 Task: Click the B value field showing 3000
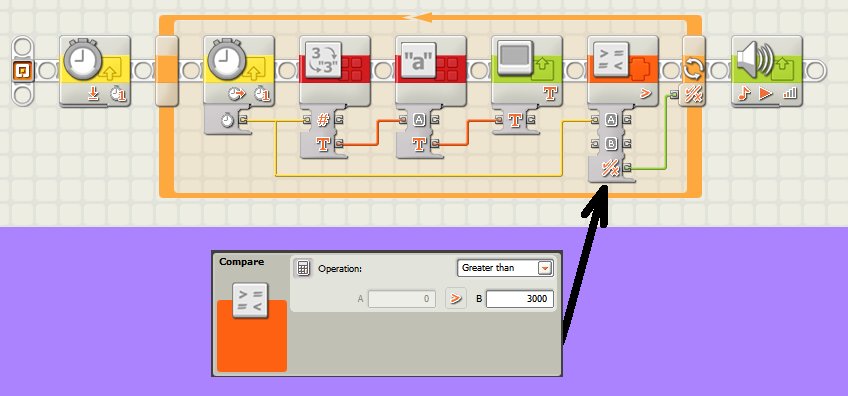tap(520, 299)
